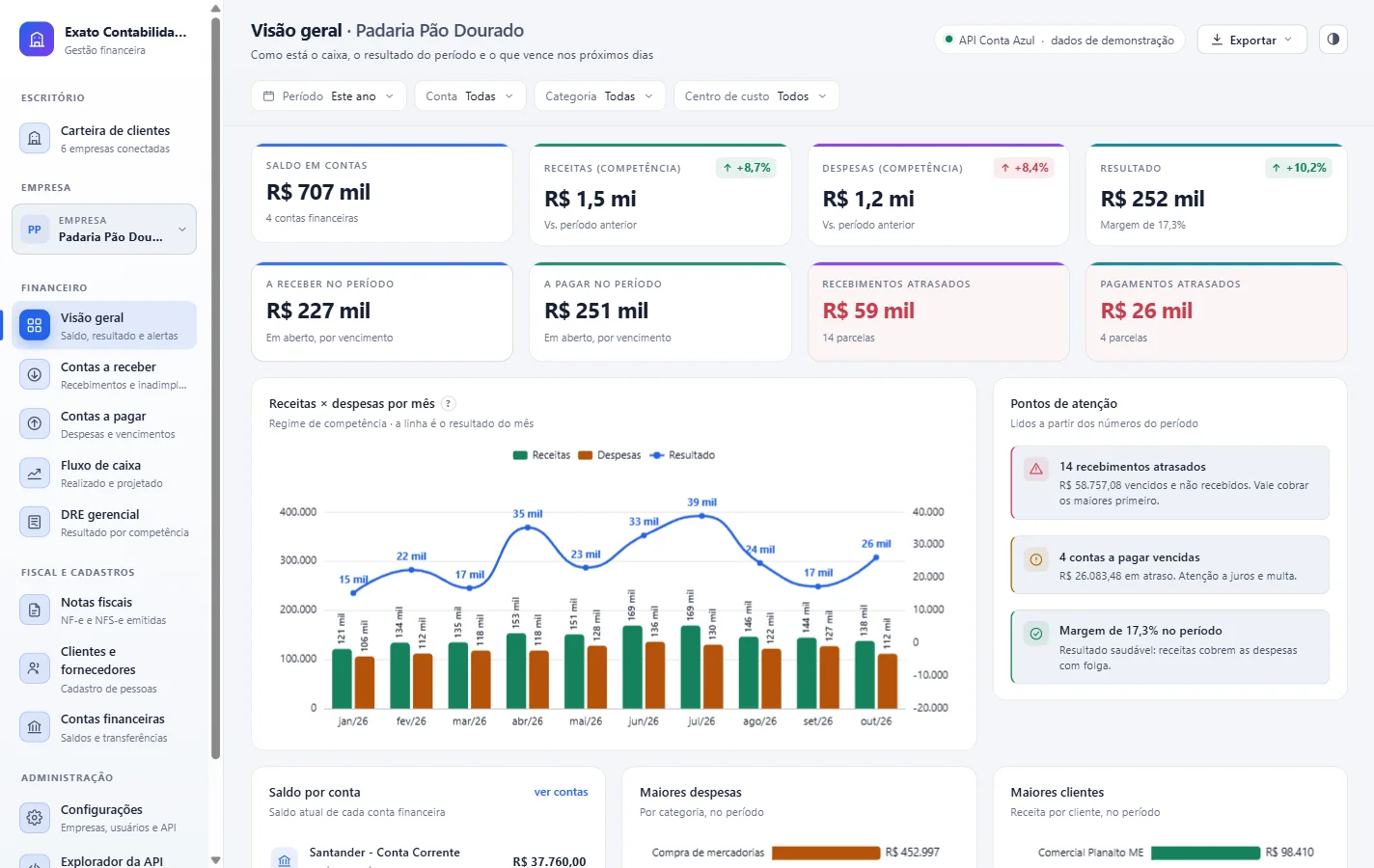The image size is (1374, 868).
Task: Click the Compra de mercadorias expense bar
Action: coord(826,853)
